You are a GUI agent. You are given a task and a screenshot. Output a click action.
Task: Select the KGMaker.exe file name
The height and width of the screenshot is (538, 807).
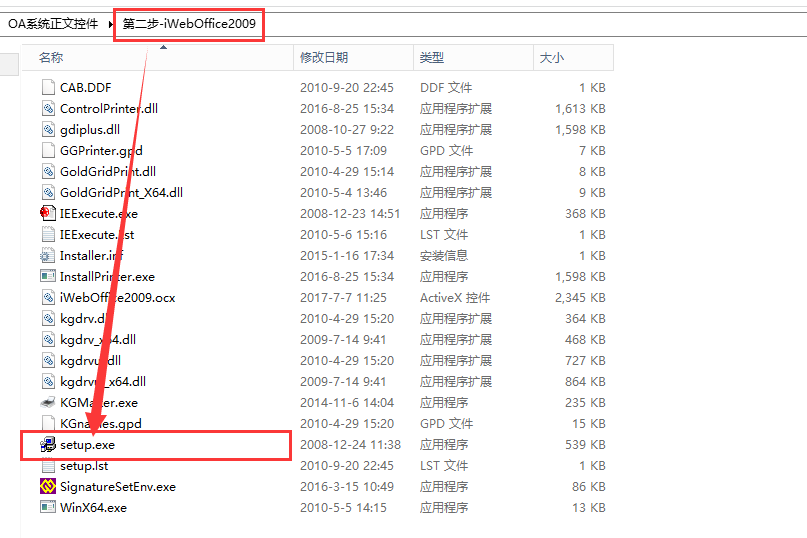tap(99, 403)
